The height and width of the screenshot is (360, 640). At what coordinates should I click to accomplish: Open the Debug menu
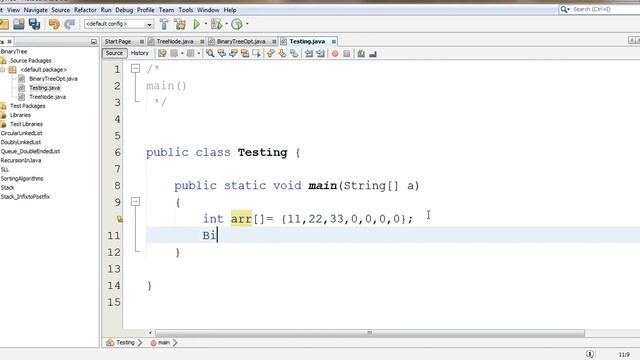124,10
